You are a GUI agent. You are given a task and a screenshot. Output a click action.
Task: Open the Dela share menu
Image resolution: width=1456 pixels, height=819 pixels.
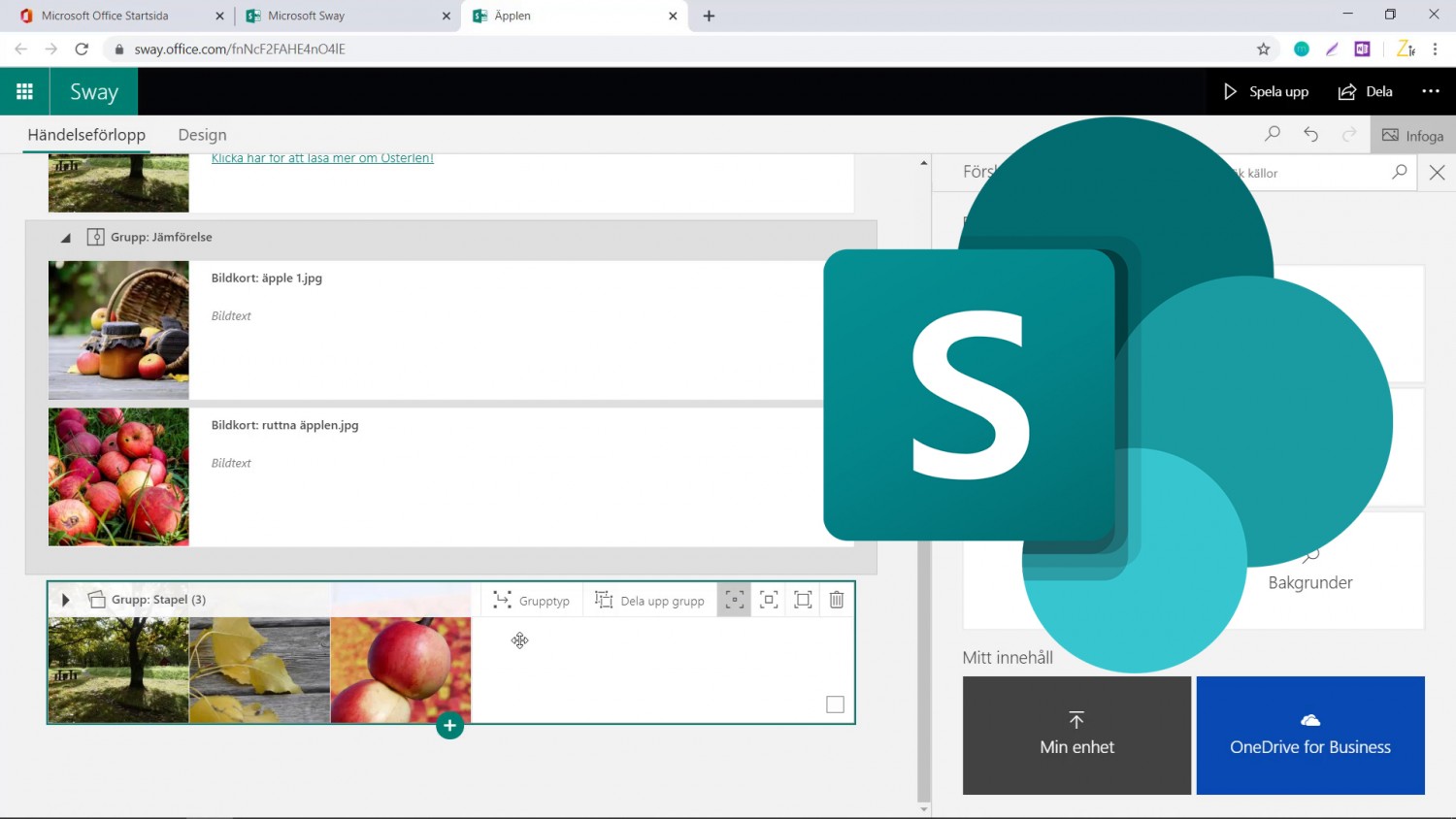coord(1365,91)
